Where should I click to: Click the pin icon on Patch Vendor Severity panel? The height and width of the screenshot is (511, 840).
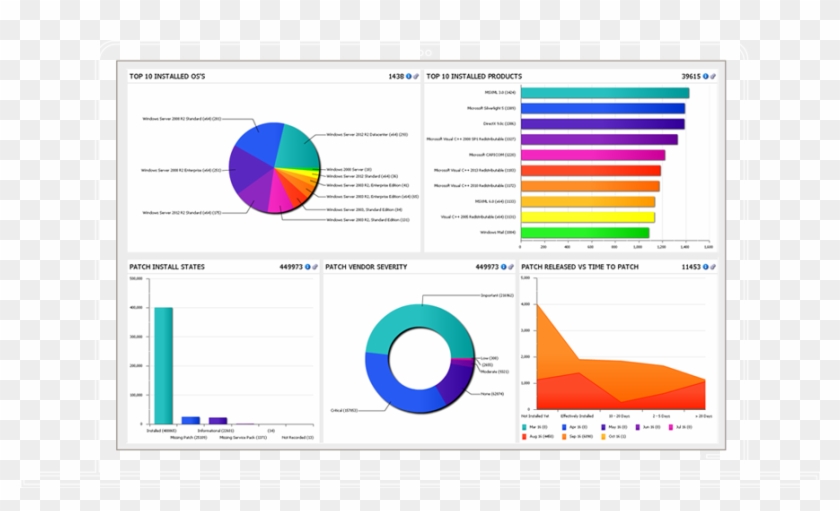tap(511, 267)
